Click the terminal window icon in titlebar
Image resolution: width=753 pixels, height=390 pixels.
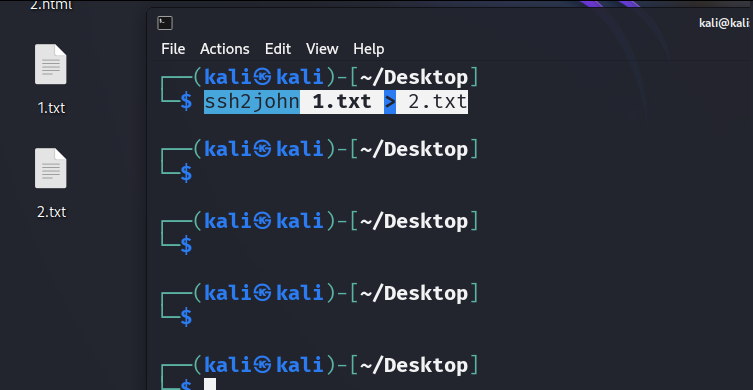pyautogui.click(x=165, y=23)
